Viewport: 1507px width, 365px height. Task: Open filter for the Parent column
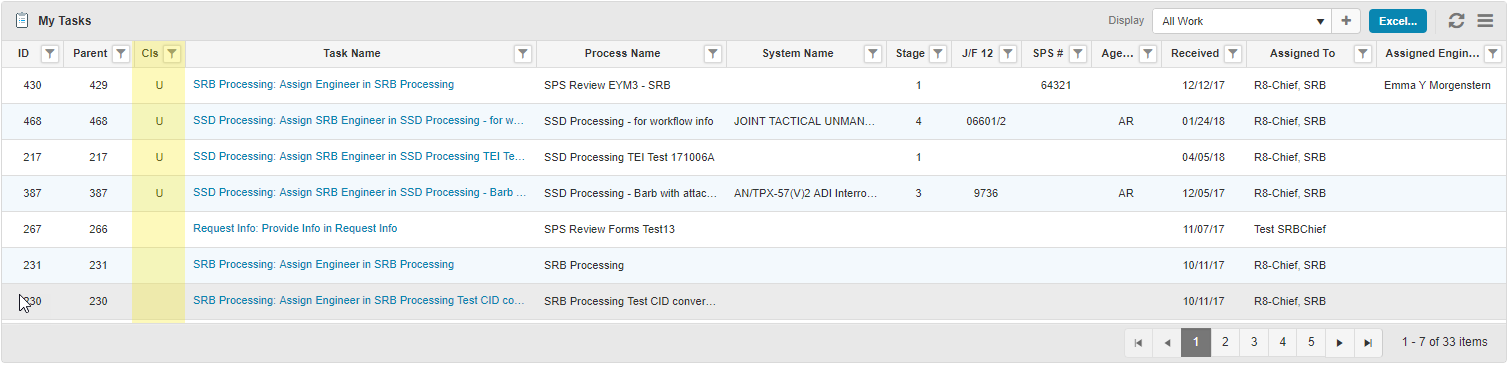[121, 54]
